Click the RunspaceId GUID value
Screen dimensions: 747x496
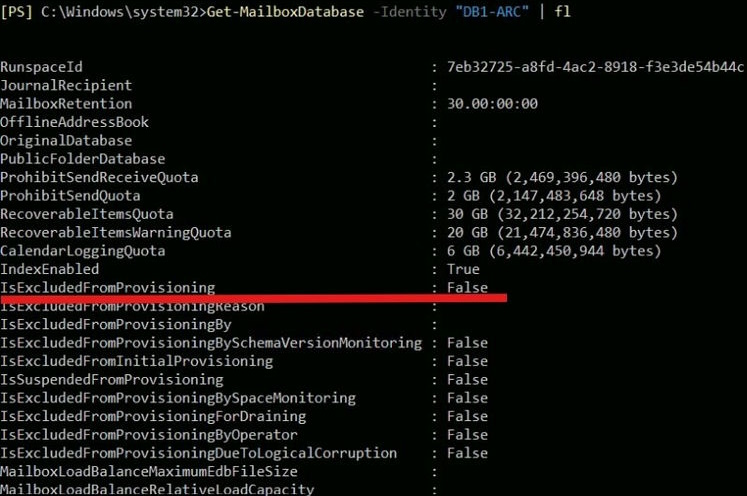[594, 67]
